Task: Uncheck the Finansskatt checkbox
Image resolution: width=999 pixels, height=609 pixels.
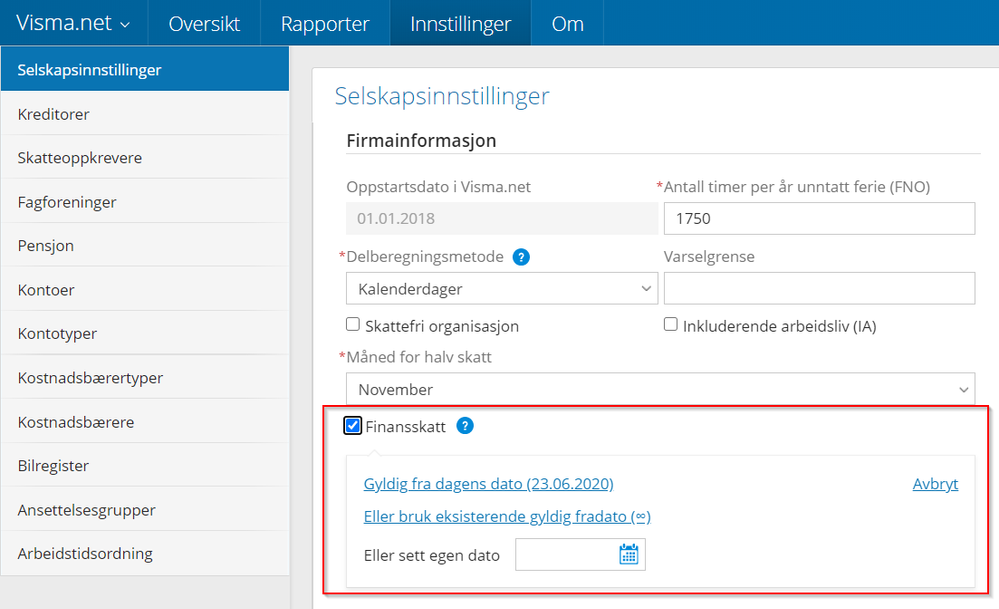Action: point(352,425)
